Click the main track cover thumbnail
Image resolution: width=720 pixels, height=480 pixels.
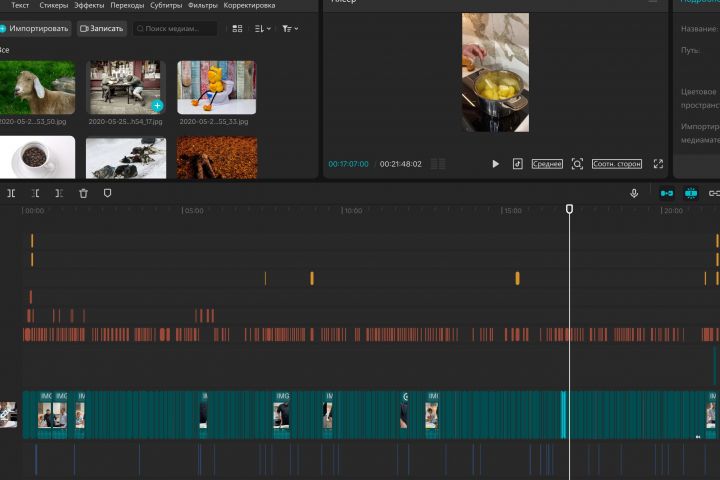pyautogui.click(x=8, y=415)
